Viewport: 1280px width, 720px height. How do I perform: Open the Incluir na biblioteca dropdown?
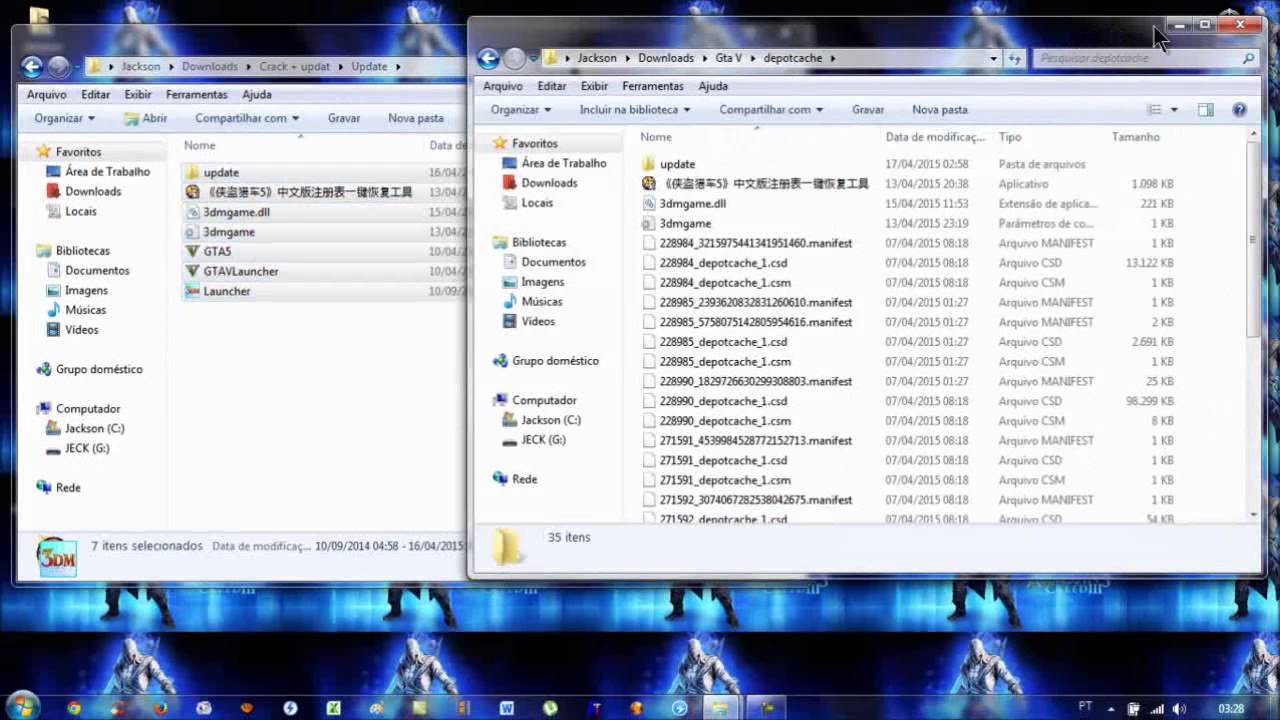[x=635, y=110]
